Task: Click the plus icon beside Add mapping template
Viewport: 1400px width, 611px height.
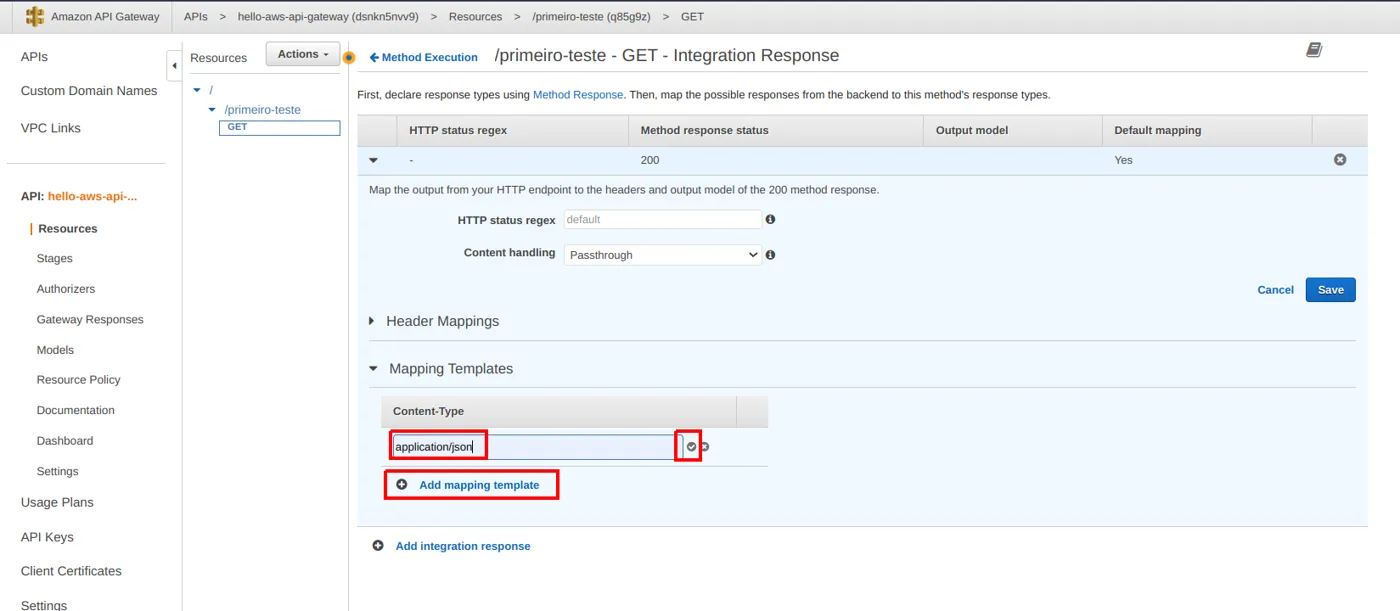Action: coord(402,485)
